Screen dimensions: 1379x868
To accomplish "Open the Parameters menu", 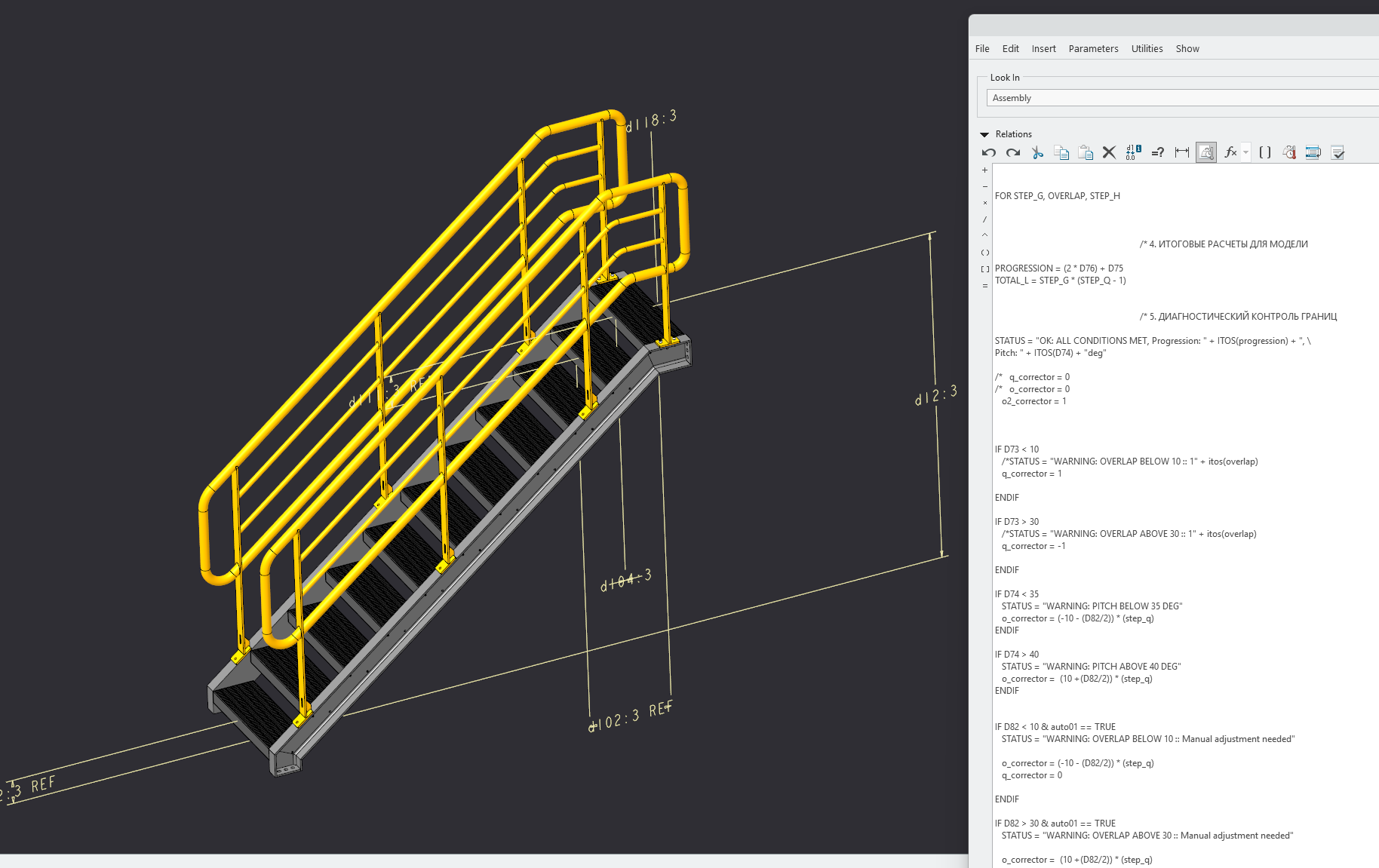I will pos(1093,48).
